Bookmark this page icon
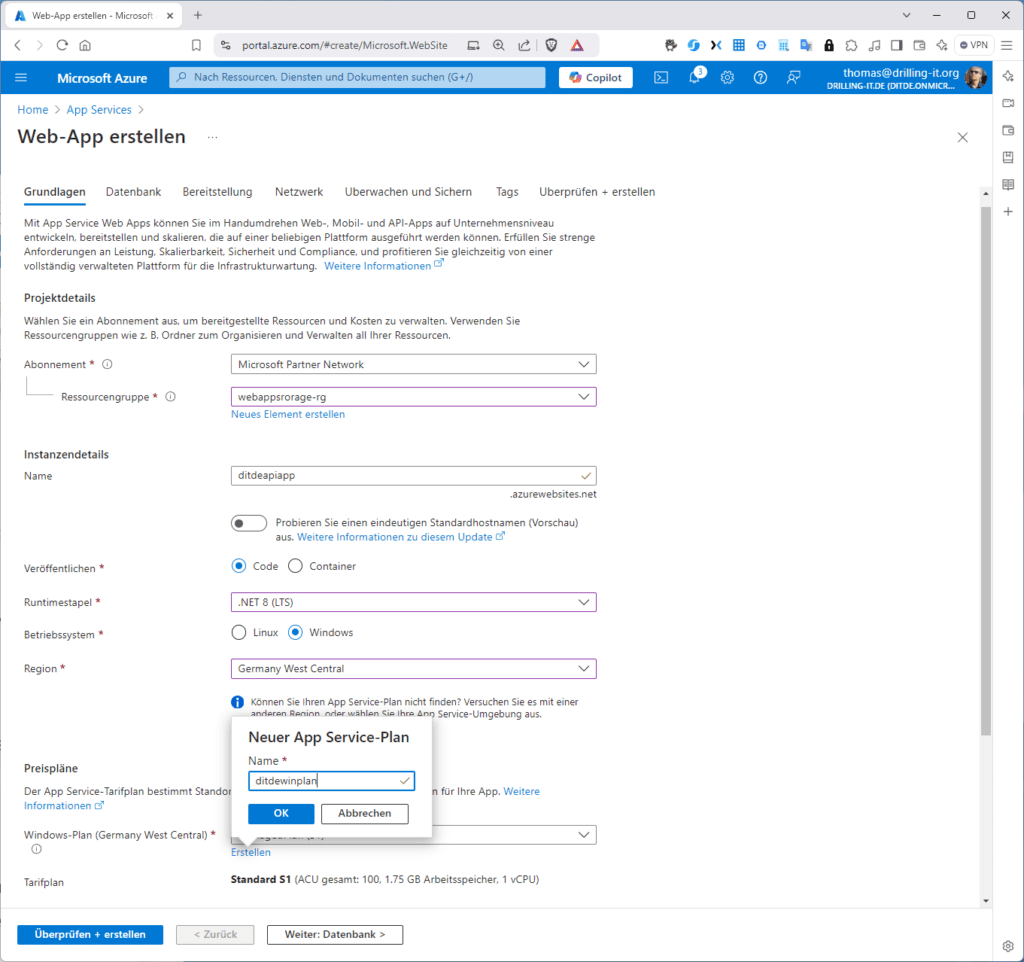The height and width of the screenshot is (962, 1024). coord(196,45)
